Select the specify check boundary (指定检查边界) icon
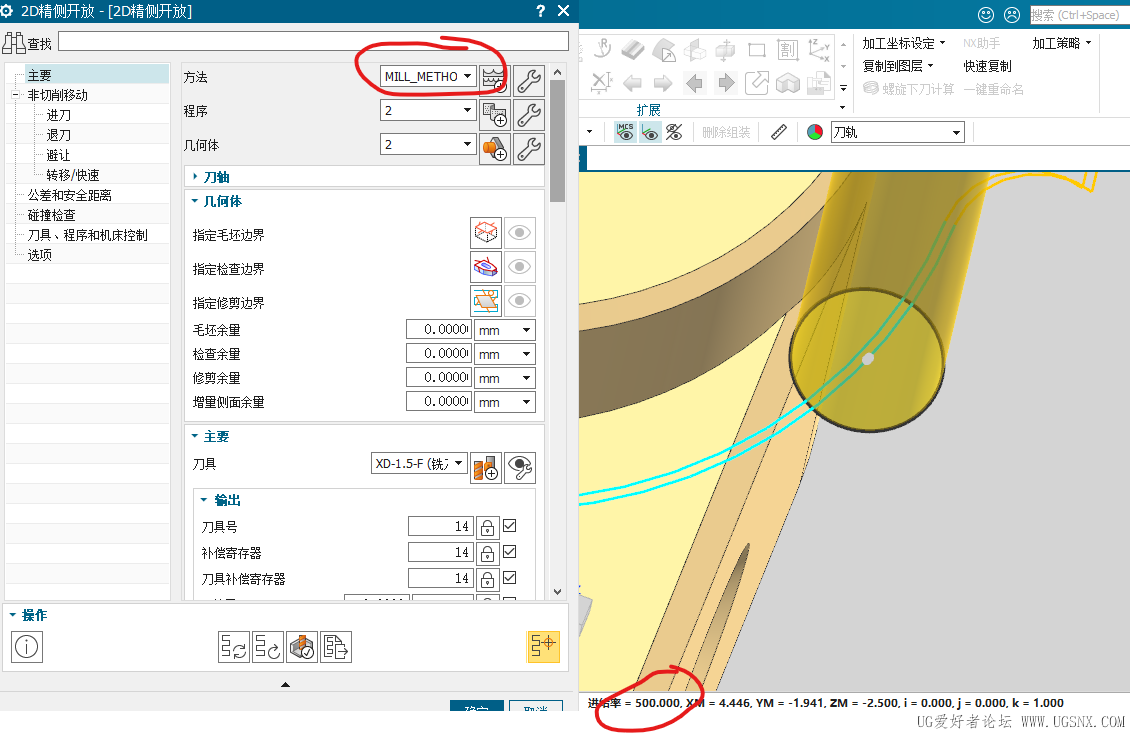Image resolution: width=1130 pixels, height=734 pixels. coord(486,267)
